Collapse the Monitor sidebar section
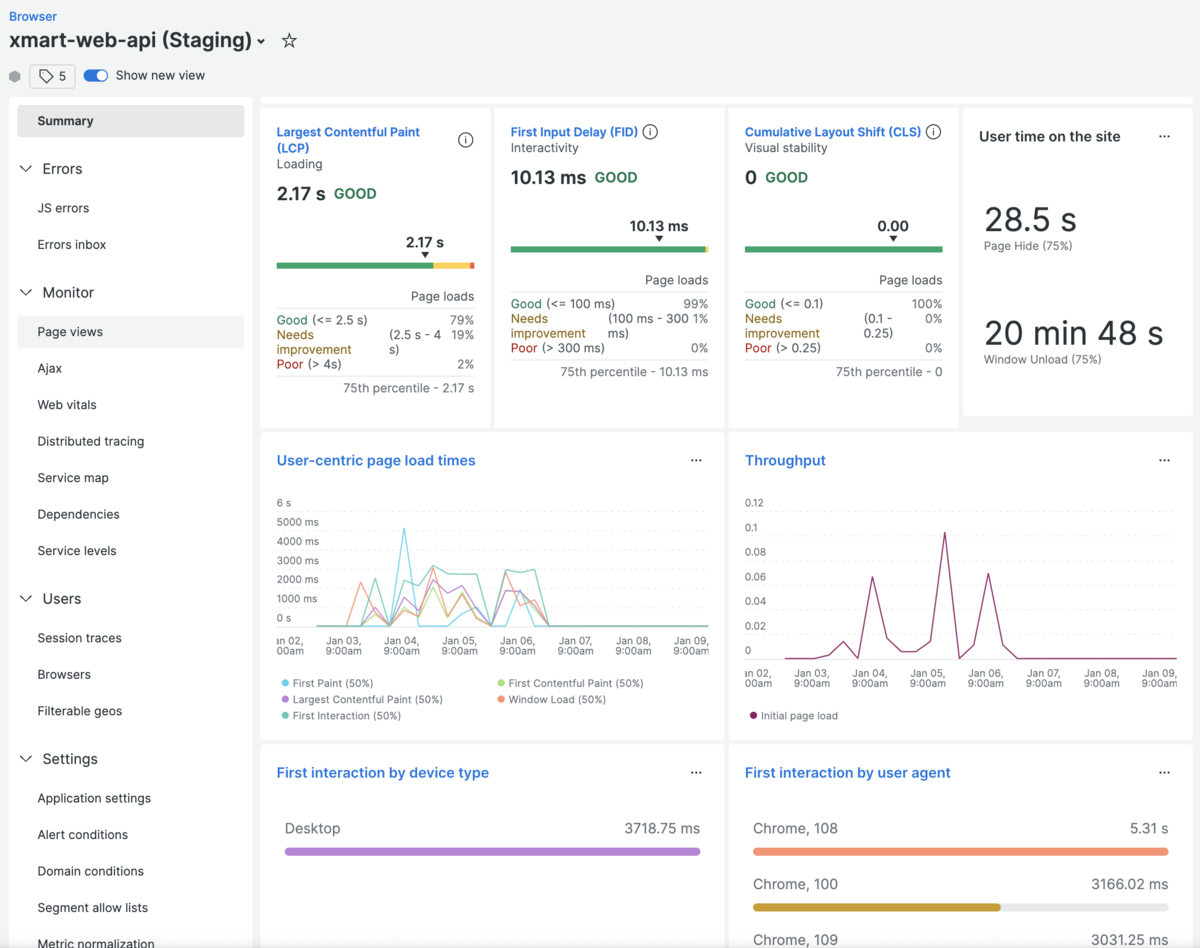The width and height of the screenshot is (1200, 948). (26, 293)
